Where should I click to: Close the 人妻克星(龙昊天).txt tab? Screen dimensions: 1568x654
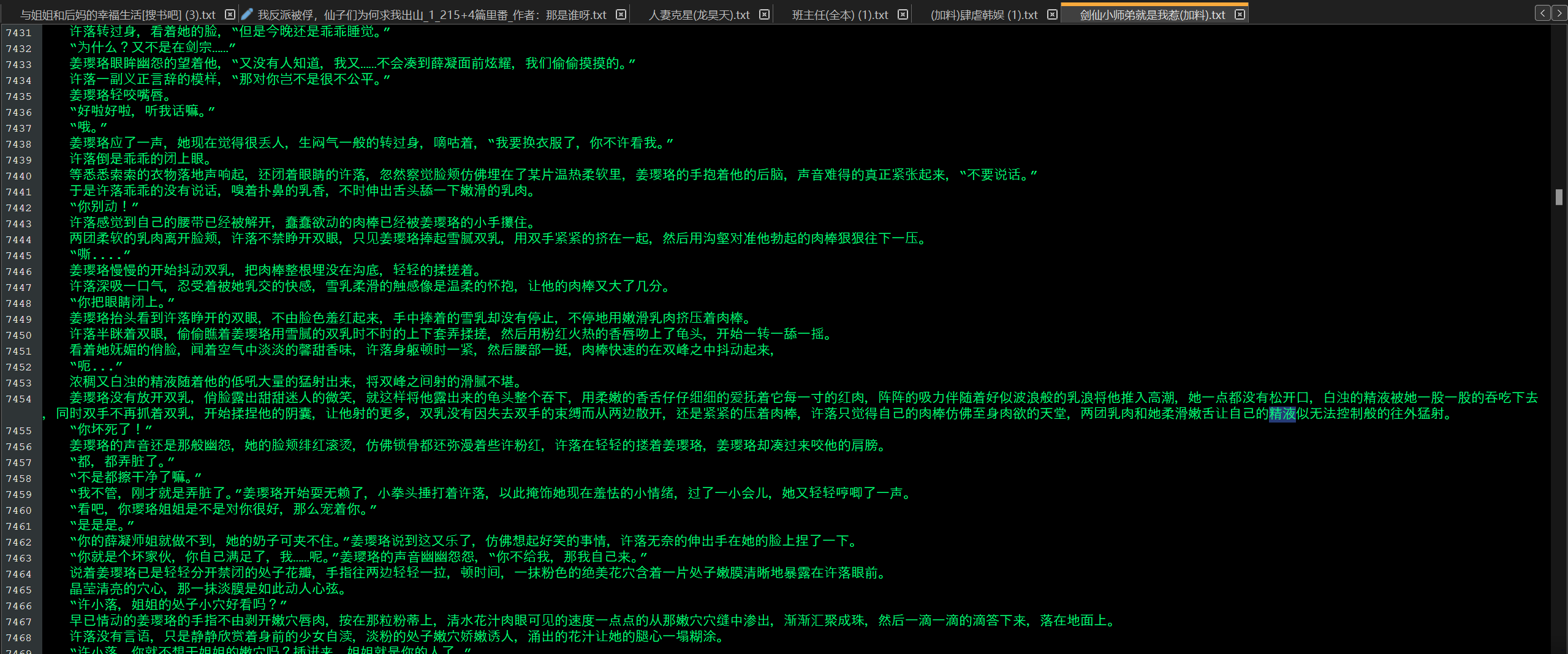764,15
